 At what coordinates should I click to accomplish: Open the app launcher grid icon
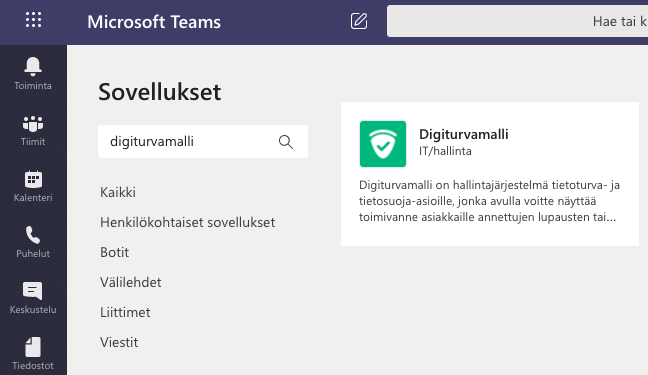point(33,20)
